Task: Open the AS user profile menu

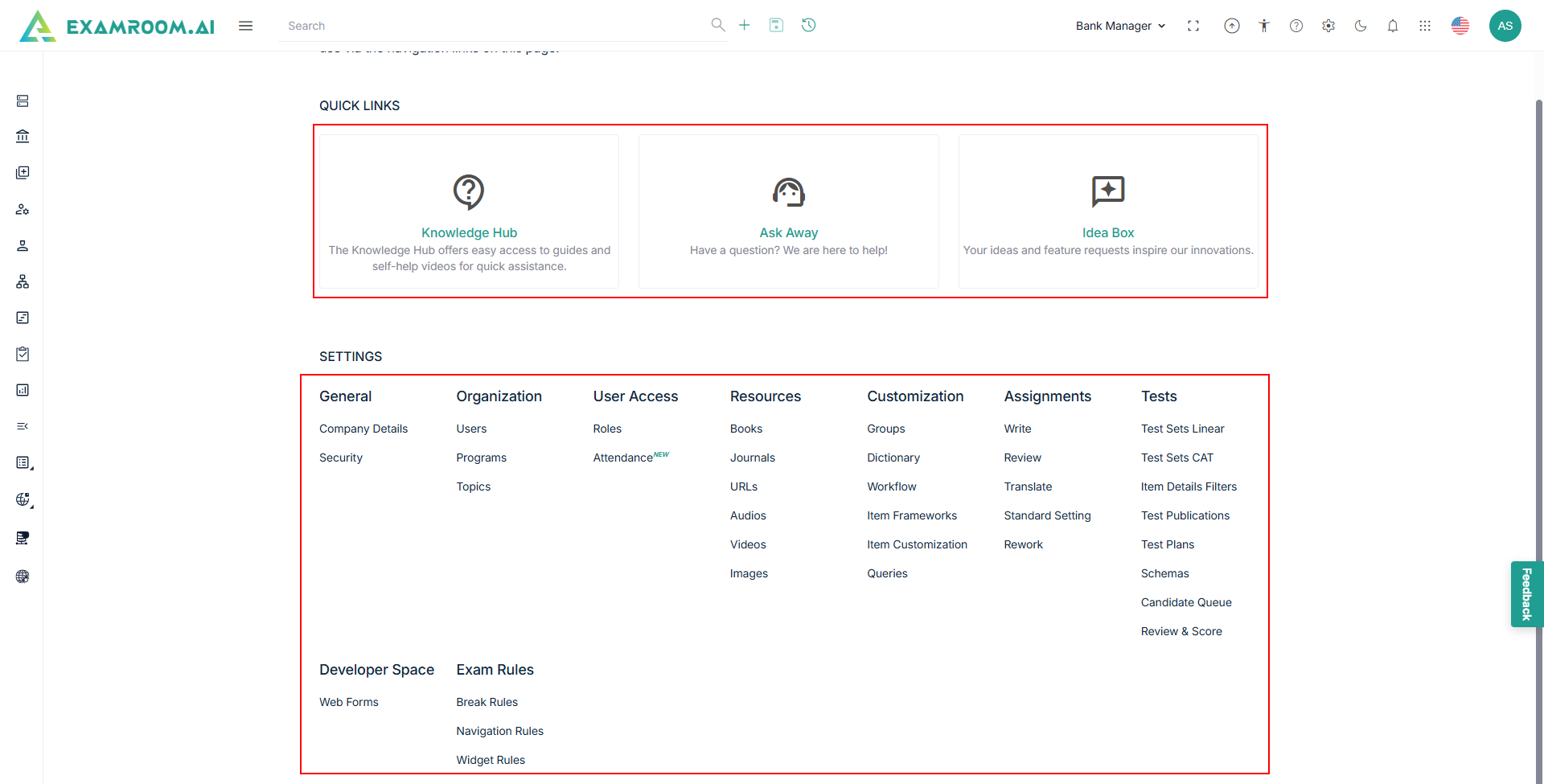Action: click(1505, 26)
